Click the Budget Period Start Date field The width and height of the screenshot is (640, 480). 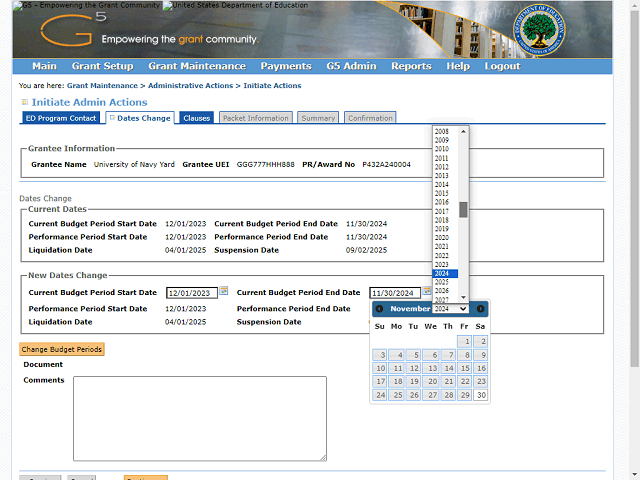point(191,293)
